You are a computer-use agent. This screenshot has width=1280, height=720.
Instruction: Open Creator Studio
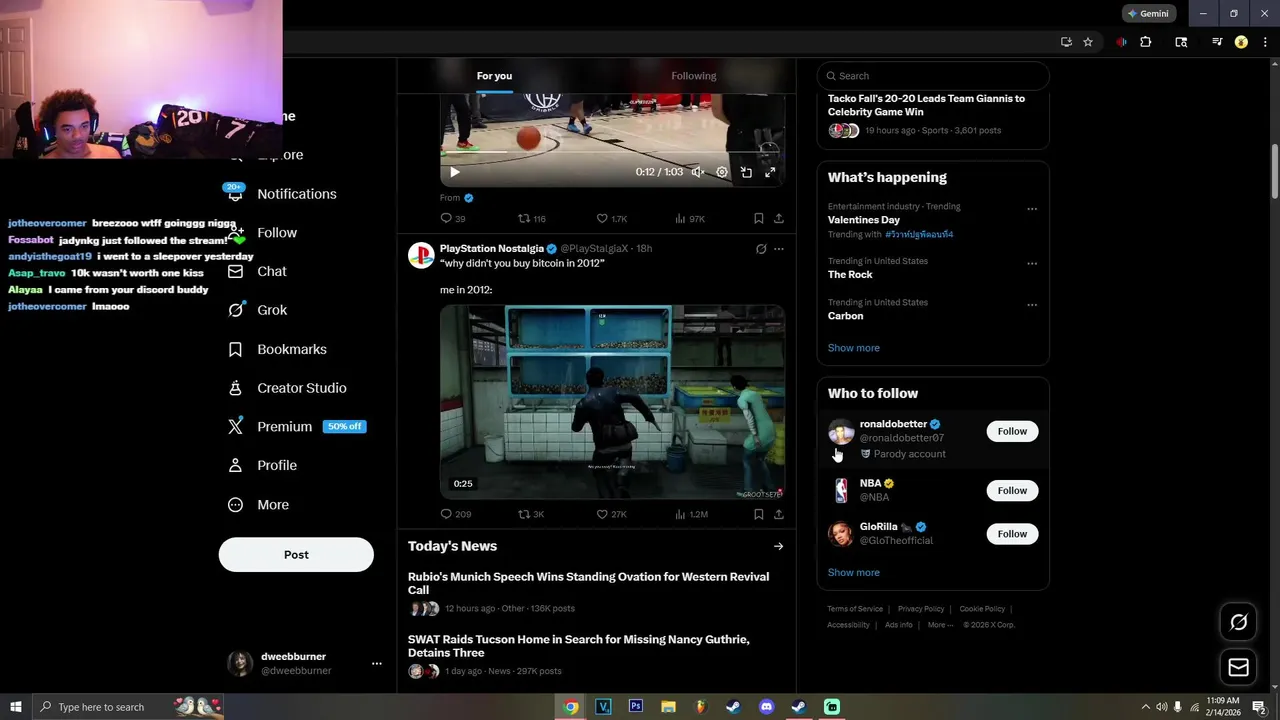click(x=287, y=388)
